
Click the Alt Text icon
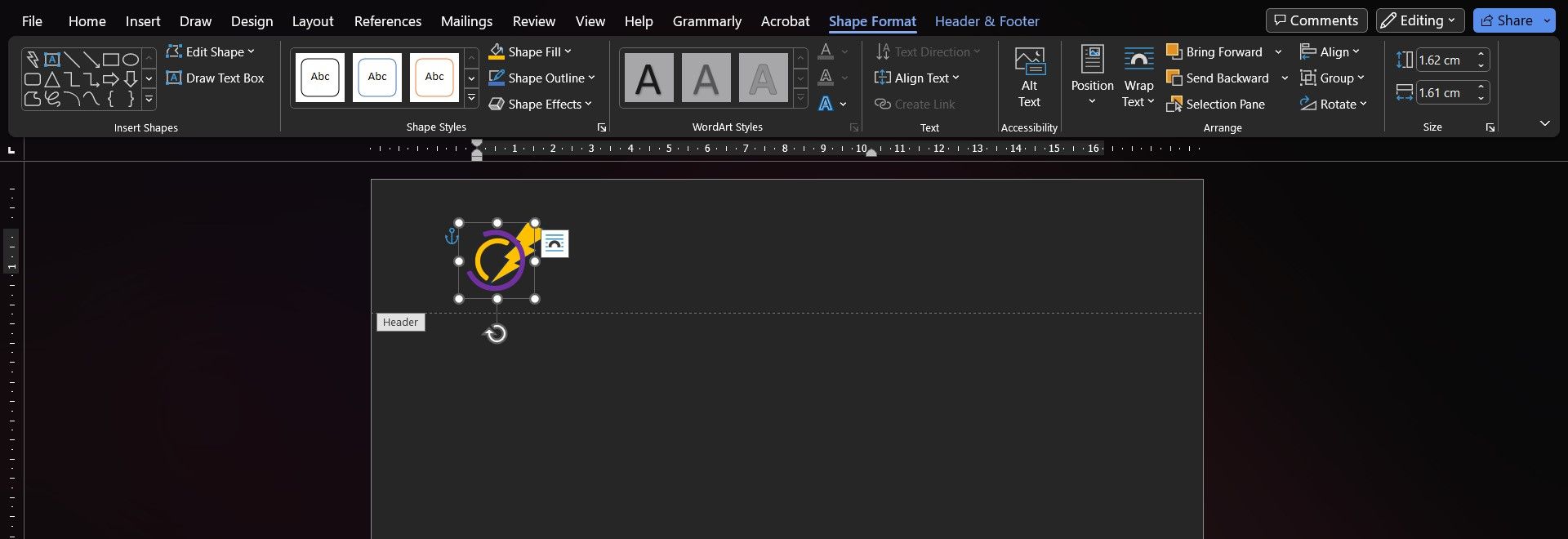point(1029,61)
